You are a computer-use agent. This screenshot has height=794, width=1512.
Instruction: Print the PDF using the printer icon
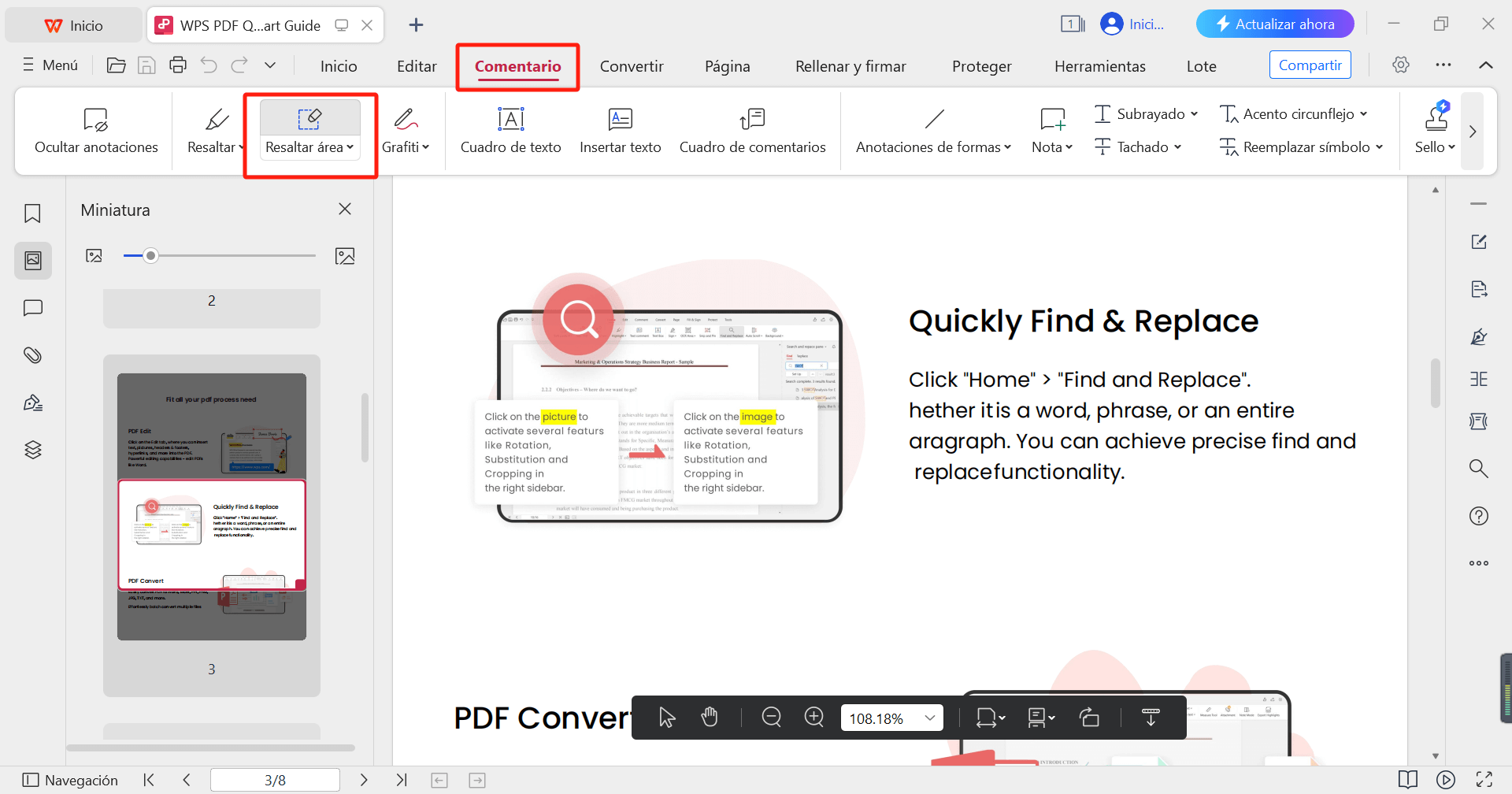click(x=178, y=65)
